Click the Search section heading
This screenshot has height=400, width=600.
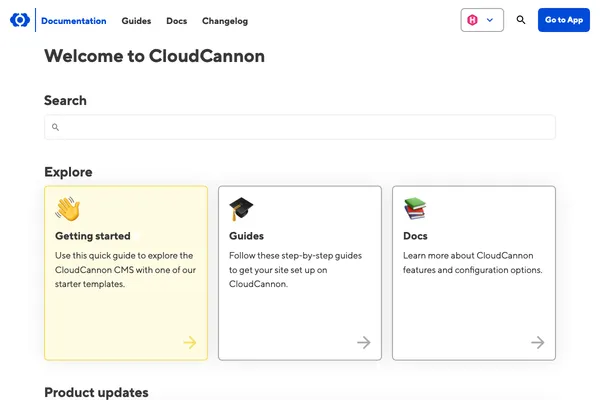click(x=65, y=100)
